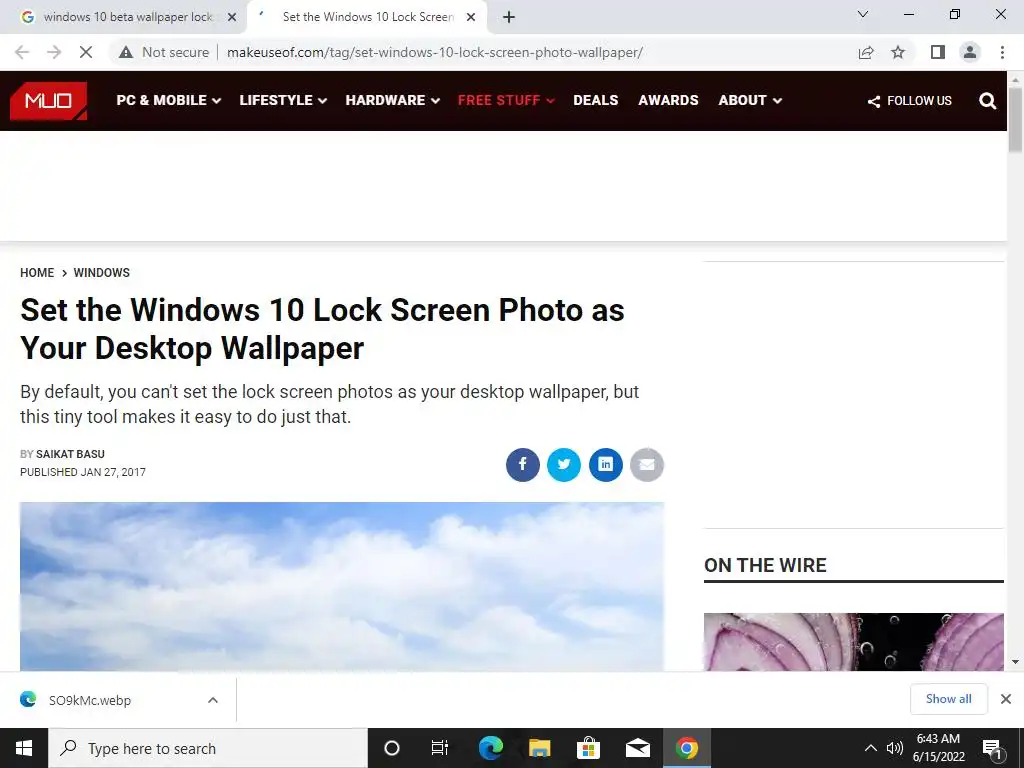Show hidden system tray icons

(x=871, y=748)
